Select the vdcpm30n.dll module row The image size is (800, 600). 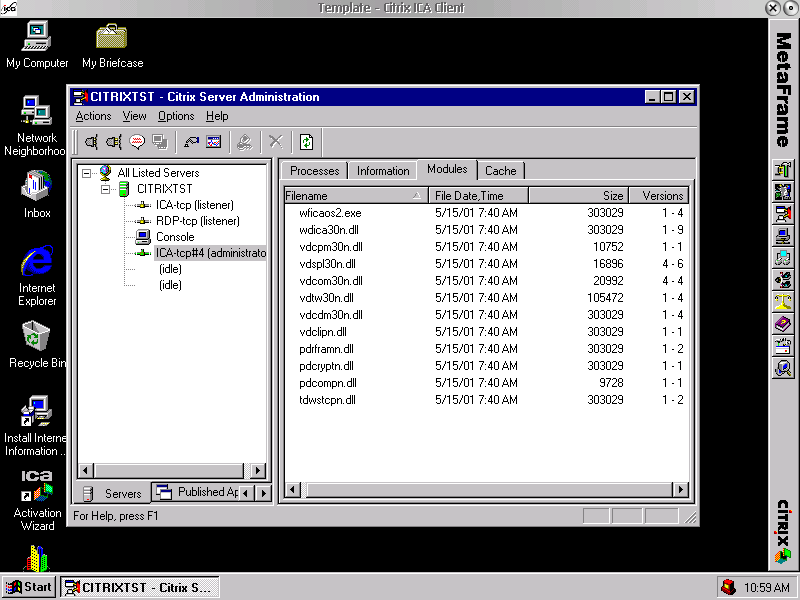(486, 247)
